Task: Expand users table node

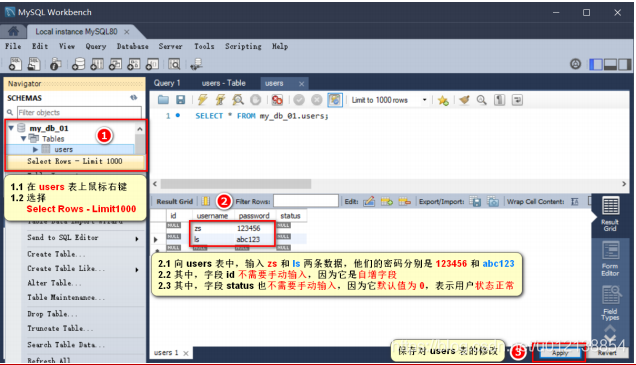Action: click(x=35, y=149)
